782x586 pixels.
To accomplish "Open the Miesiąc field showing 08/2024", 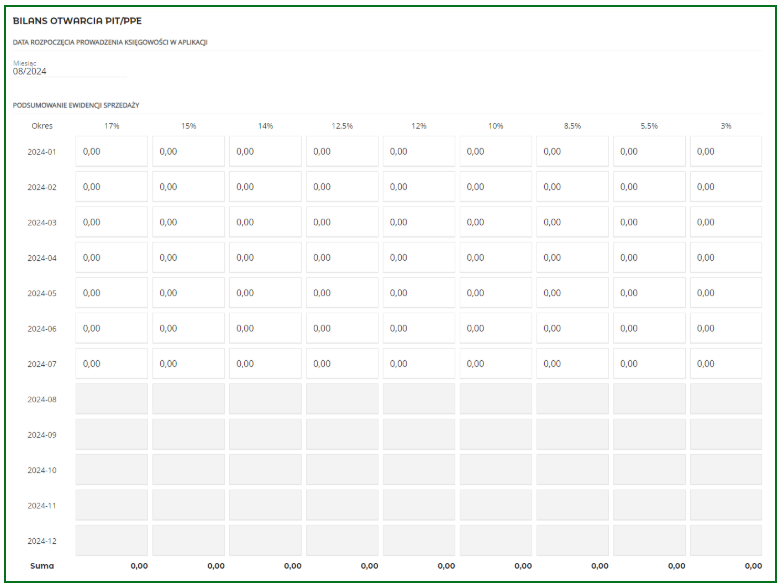I will click(x=69, y=71).
